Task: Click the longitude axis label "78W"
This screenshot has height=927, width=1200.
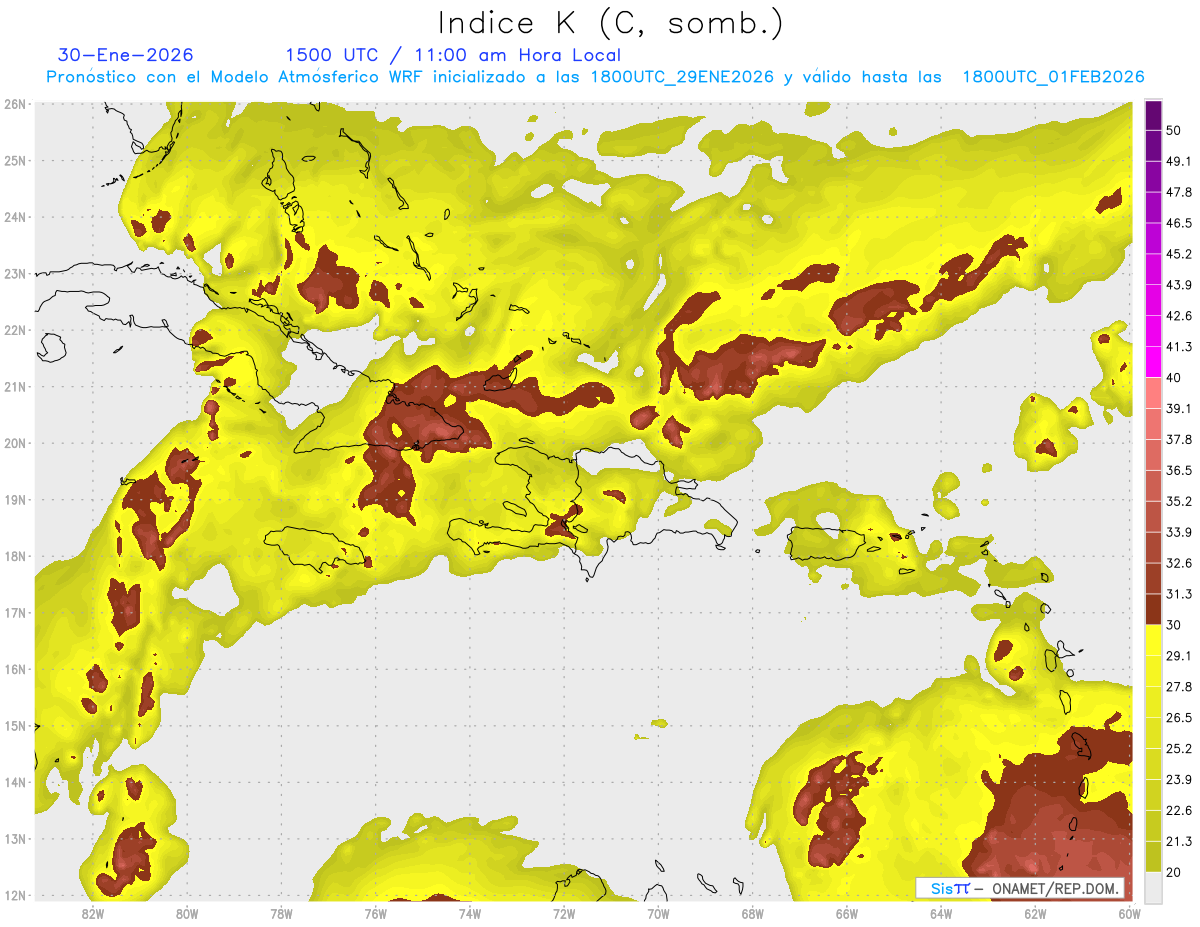Action: click(x=281, y=913)
